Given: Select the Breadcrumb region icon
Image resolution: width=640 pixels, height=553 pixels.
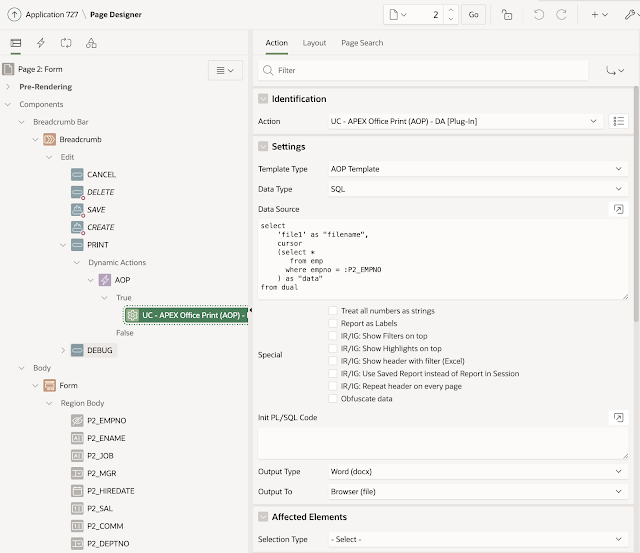Looking at the screenshot, I should pos(49,139).
